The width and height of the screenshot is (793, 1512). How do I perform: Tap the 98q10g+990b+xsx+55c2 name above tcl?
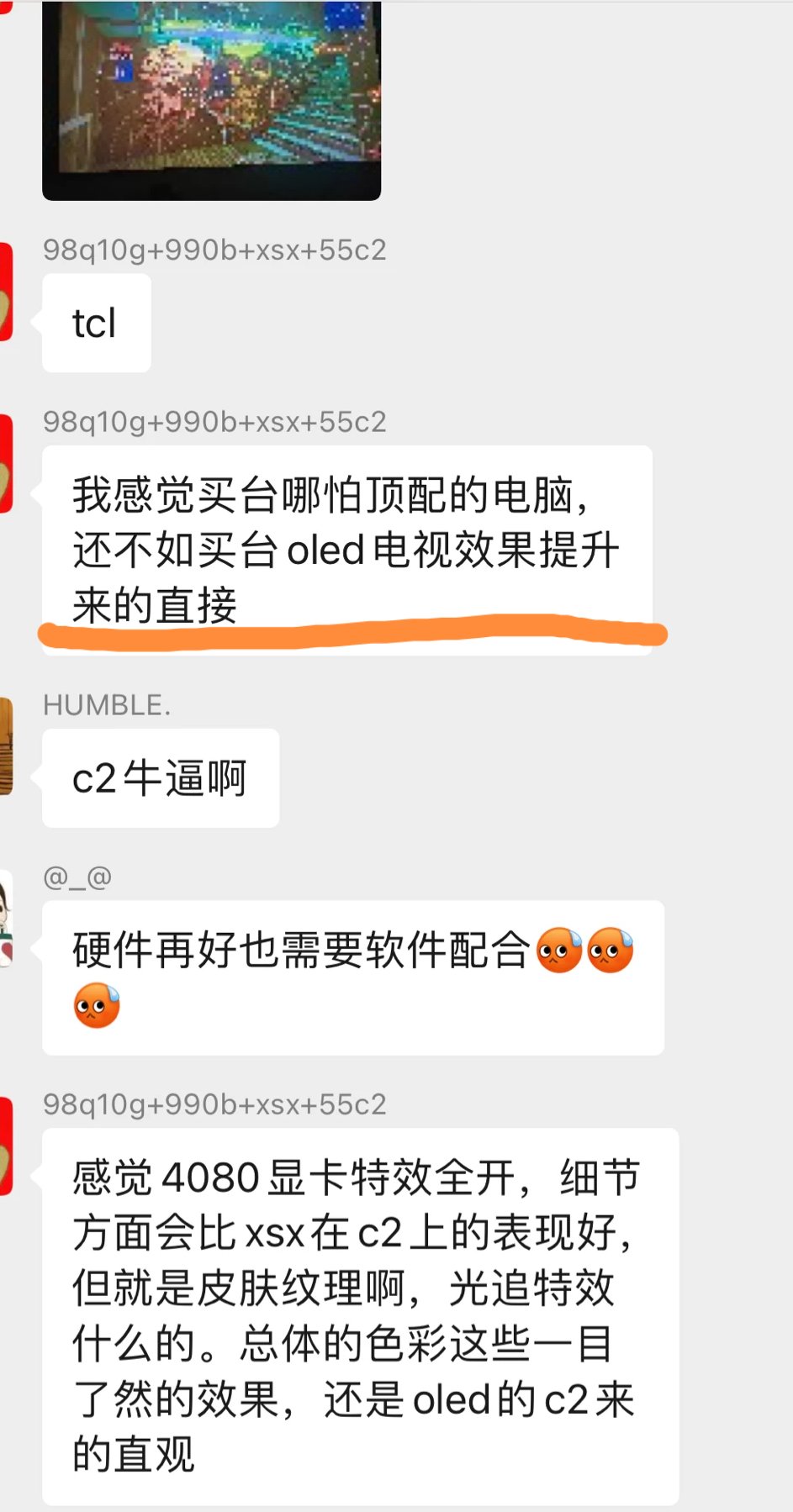tap(214, 250)
